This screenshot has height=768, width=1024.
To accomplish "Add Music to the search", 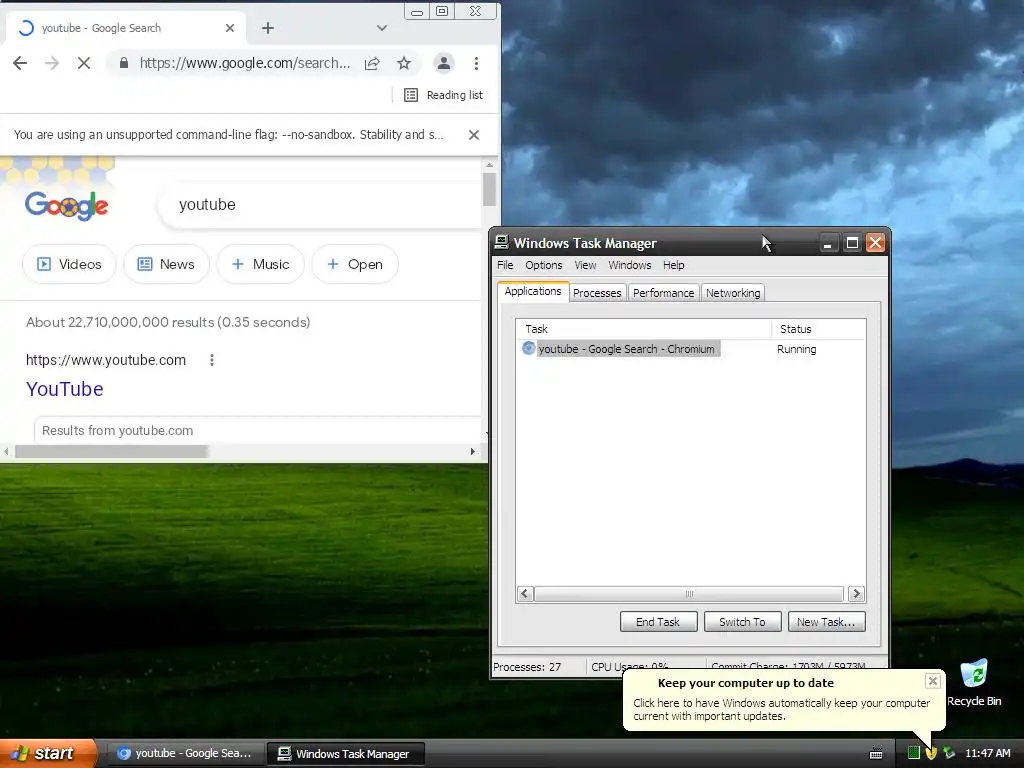I will 261,264.
